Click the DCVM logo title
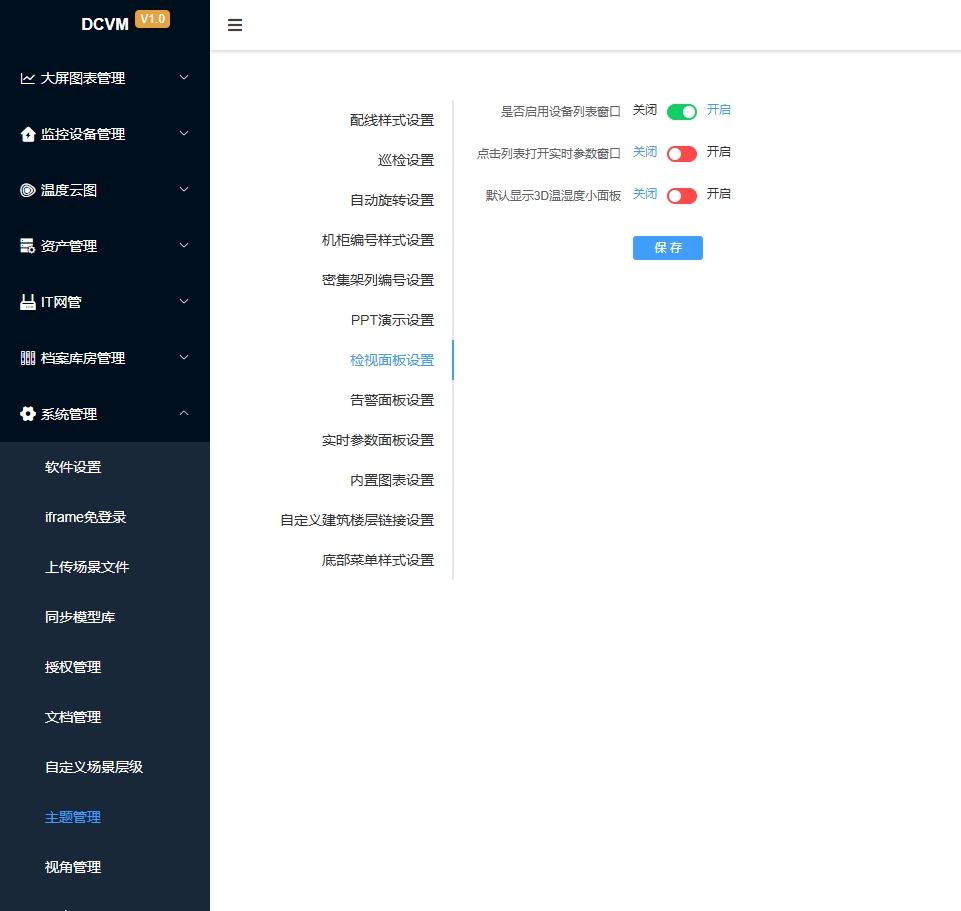This screenshot has height=911, width=961. (105, 25)
